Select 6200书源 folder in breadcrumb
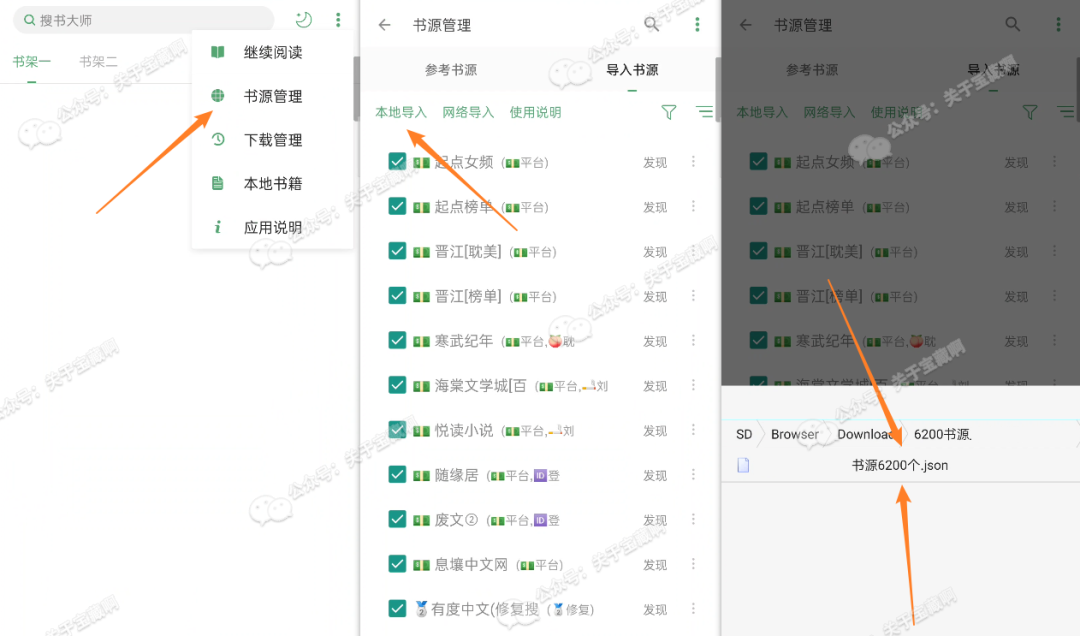1080x636 pixels. 942,434
